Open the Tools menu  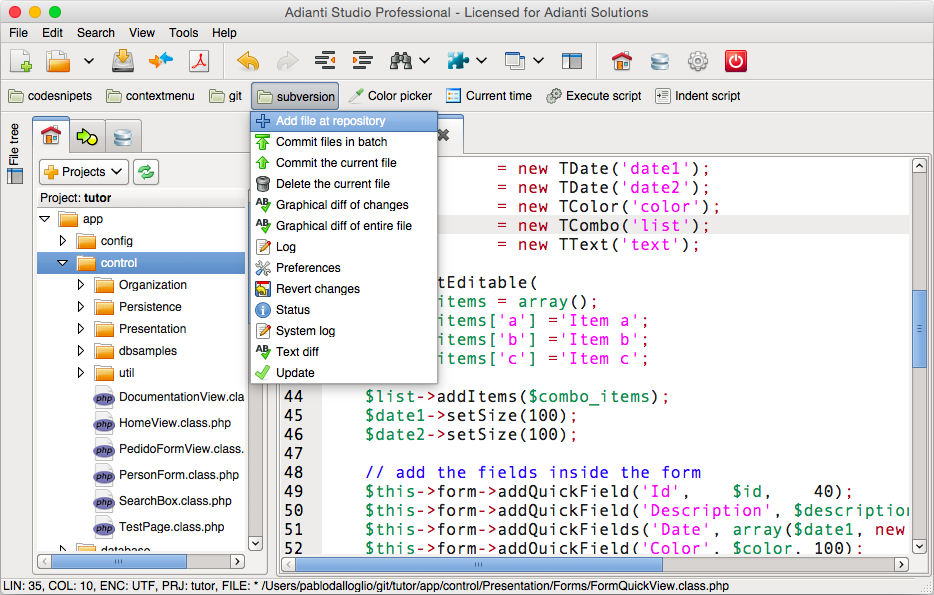coord(183,33)
